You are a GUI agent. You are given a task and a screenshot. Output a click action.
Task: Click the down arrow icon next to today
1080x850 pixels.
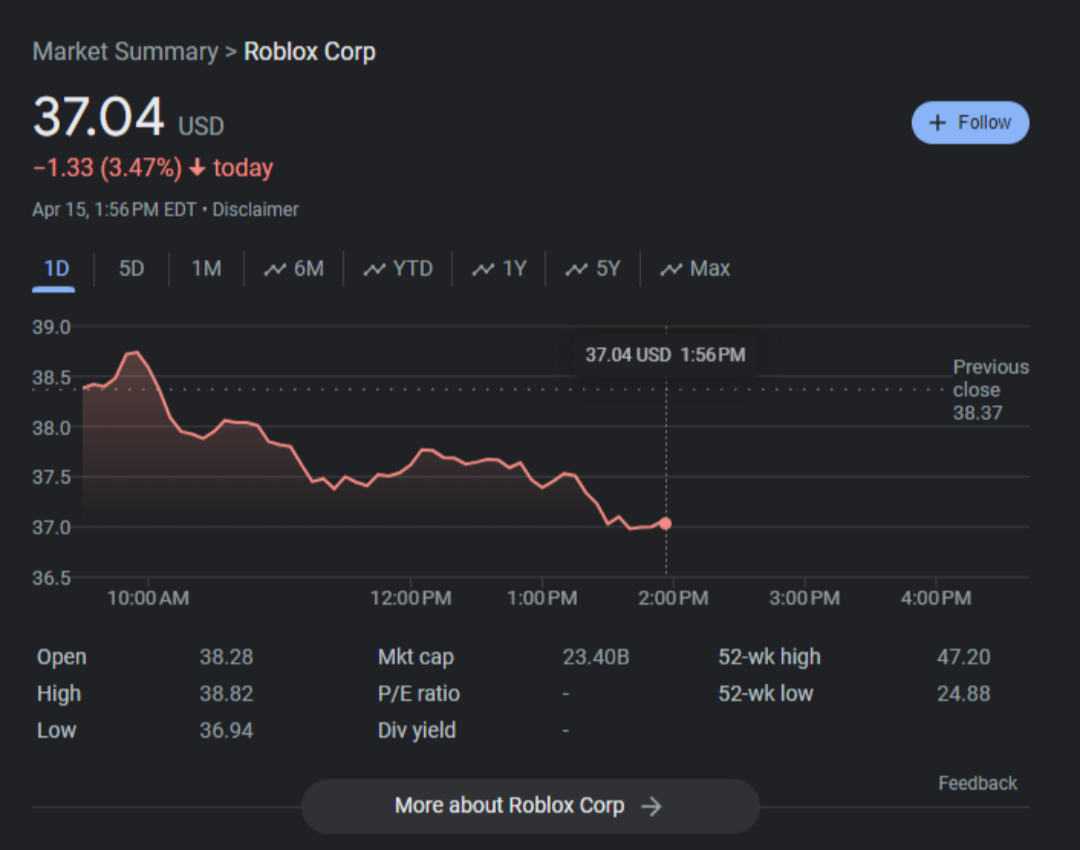click(198, 167)
